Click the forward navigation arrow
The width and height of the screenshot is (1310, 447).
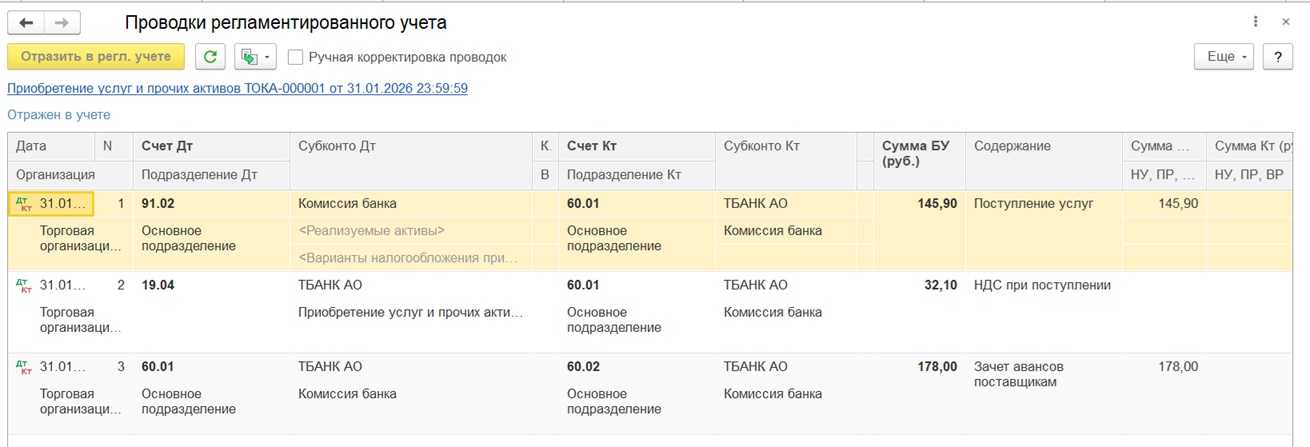click(62, 23)
